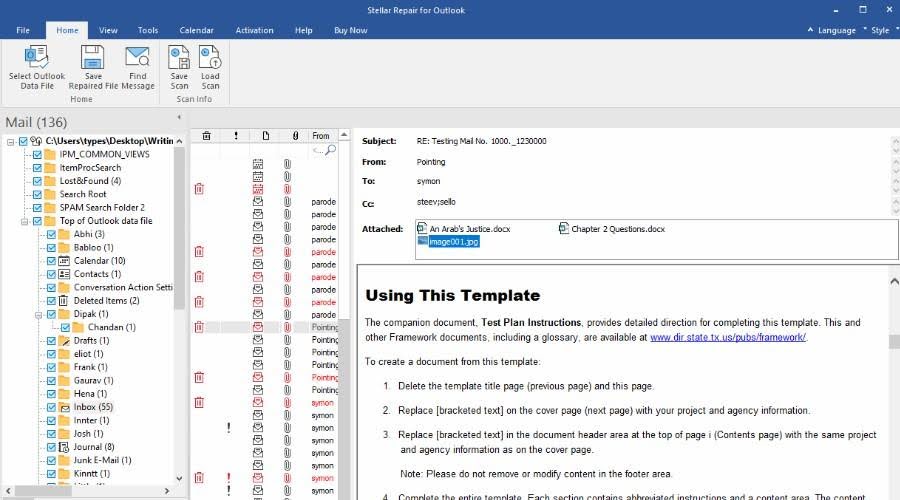This screenshot has height=500, width=900.
Task: Click message list scroll up arrow
Action: pyautogui.click(x=344, y=135)
